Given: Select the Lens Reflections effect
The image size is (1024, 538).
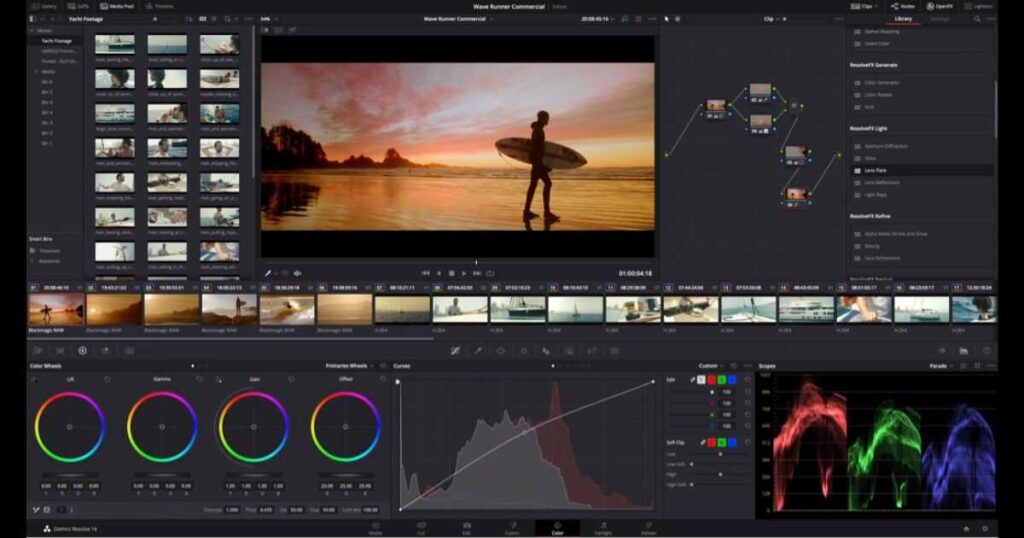Looking at the screenshot, I should pyautogui.click(x=922, y=182).
